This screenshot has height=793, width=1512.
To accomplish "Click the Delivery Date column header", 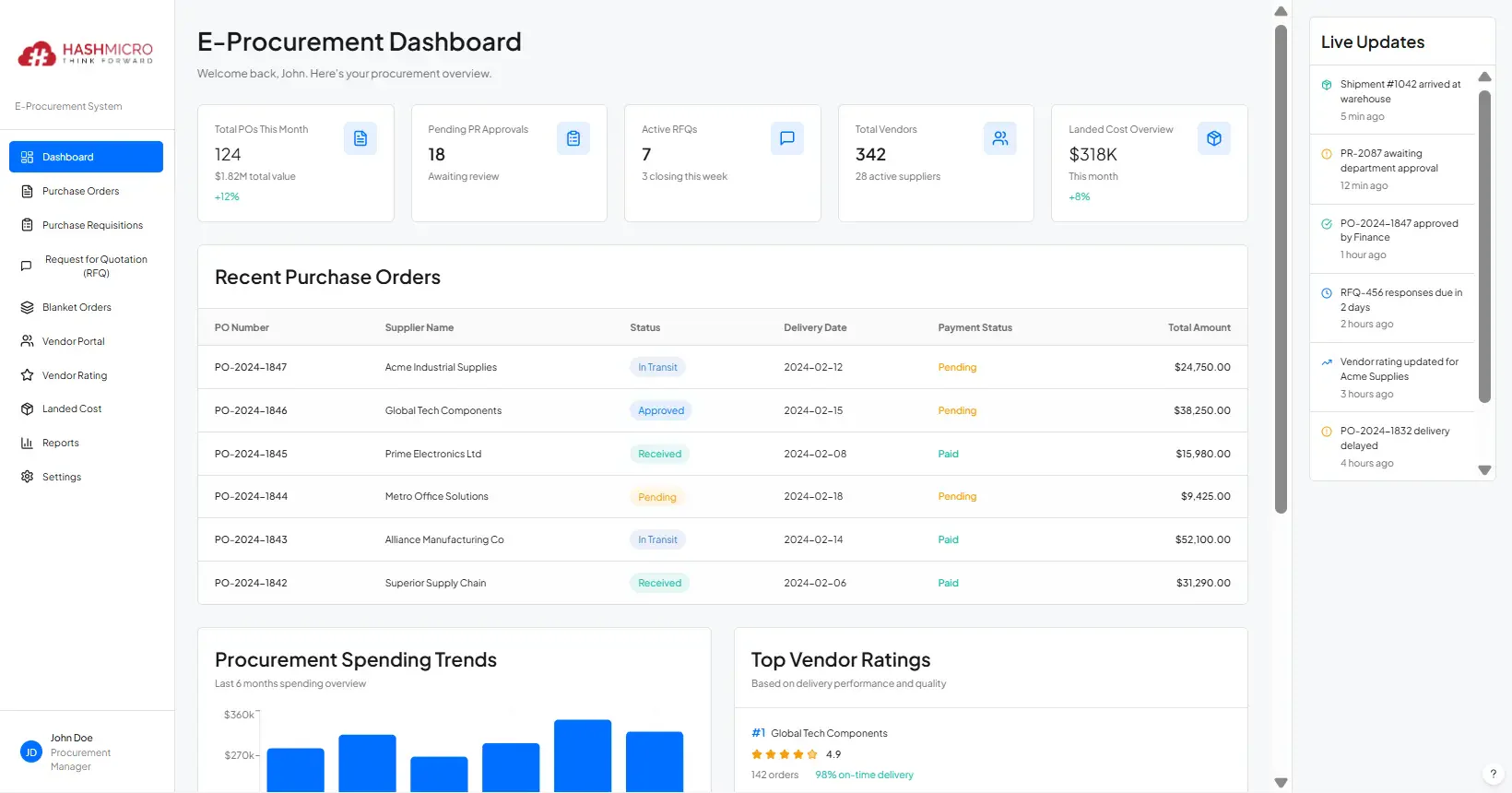I will [815, 327].
